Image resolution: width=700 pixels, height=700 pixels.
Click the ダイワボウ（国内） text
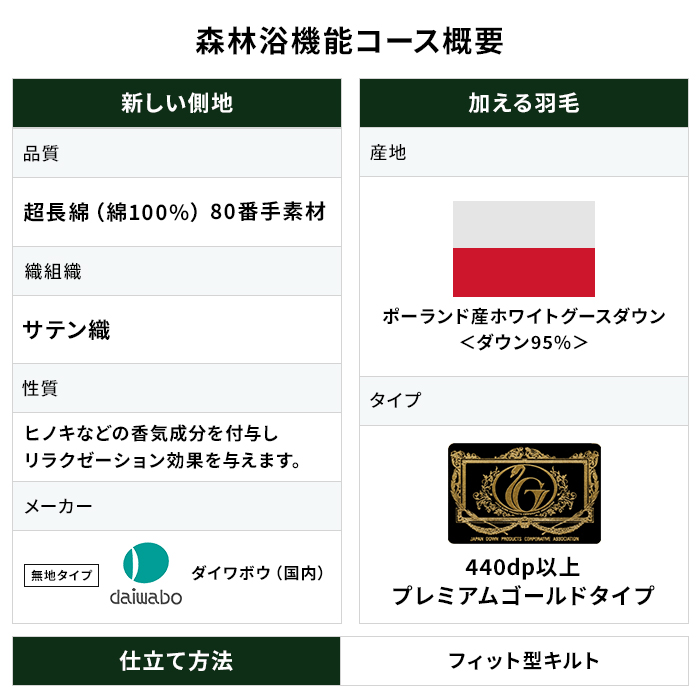pyautogui.click(x=258, y=573)
